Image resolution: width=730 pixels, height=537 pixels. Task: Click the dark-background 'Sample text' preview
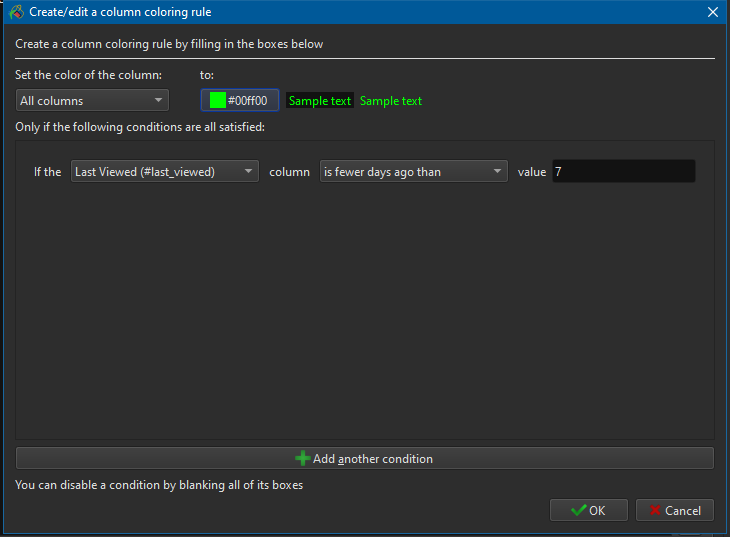coord(320,101)
